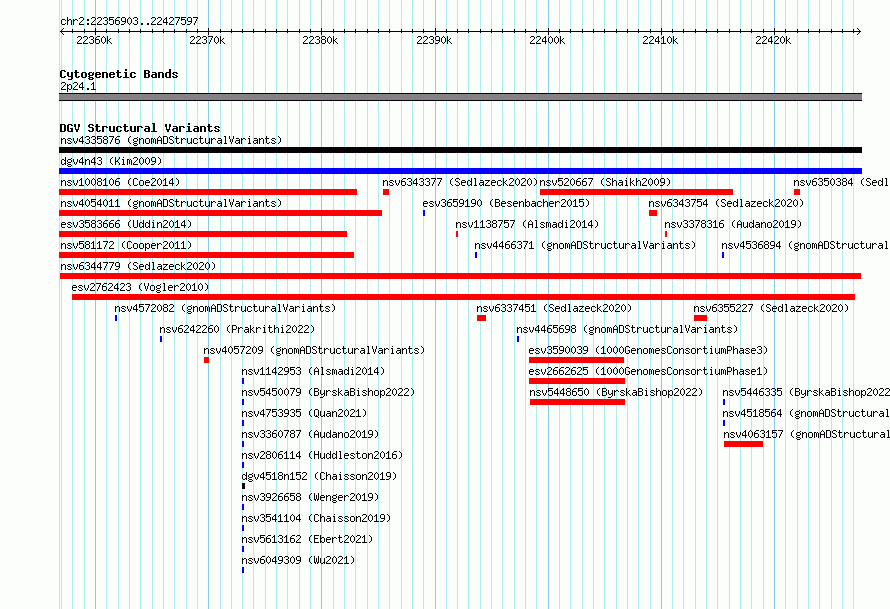Open nsv6350384 variant at right edge
The height and width of the screenshot is (609, 890).
coord(841,182)
